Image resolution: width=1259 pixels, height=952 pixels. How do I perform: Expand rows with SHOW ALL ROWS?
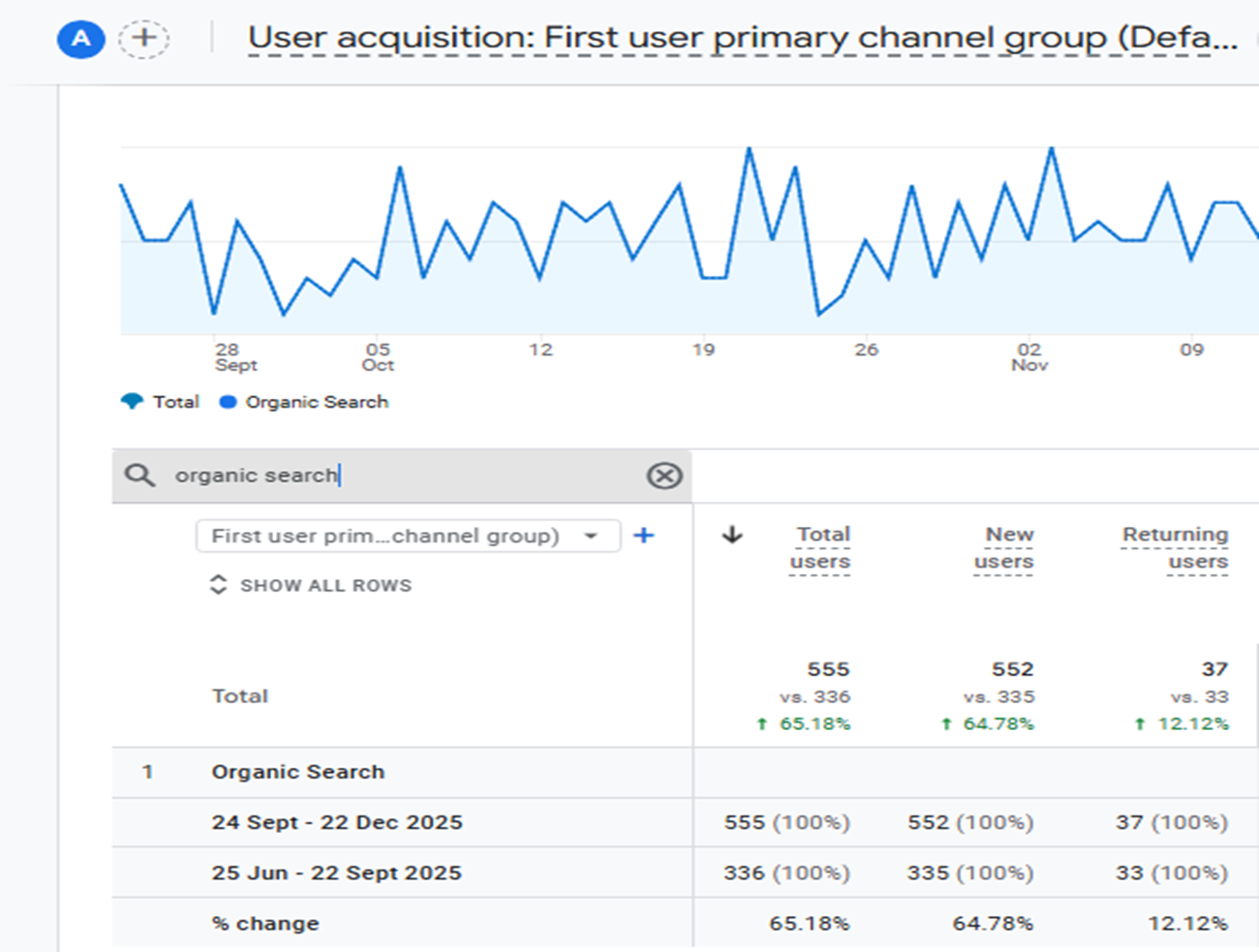coord(311,585)
